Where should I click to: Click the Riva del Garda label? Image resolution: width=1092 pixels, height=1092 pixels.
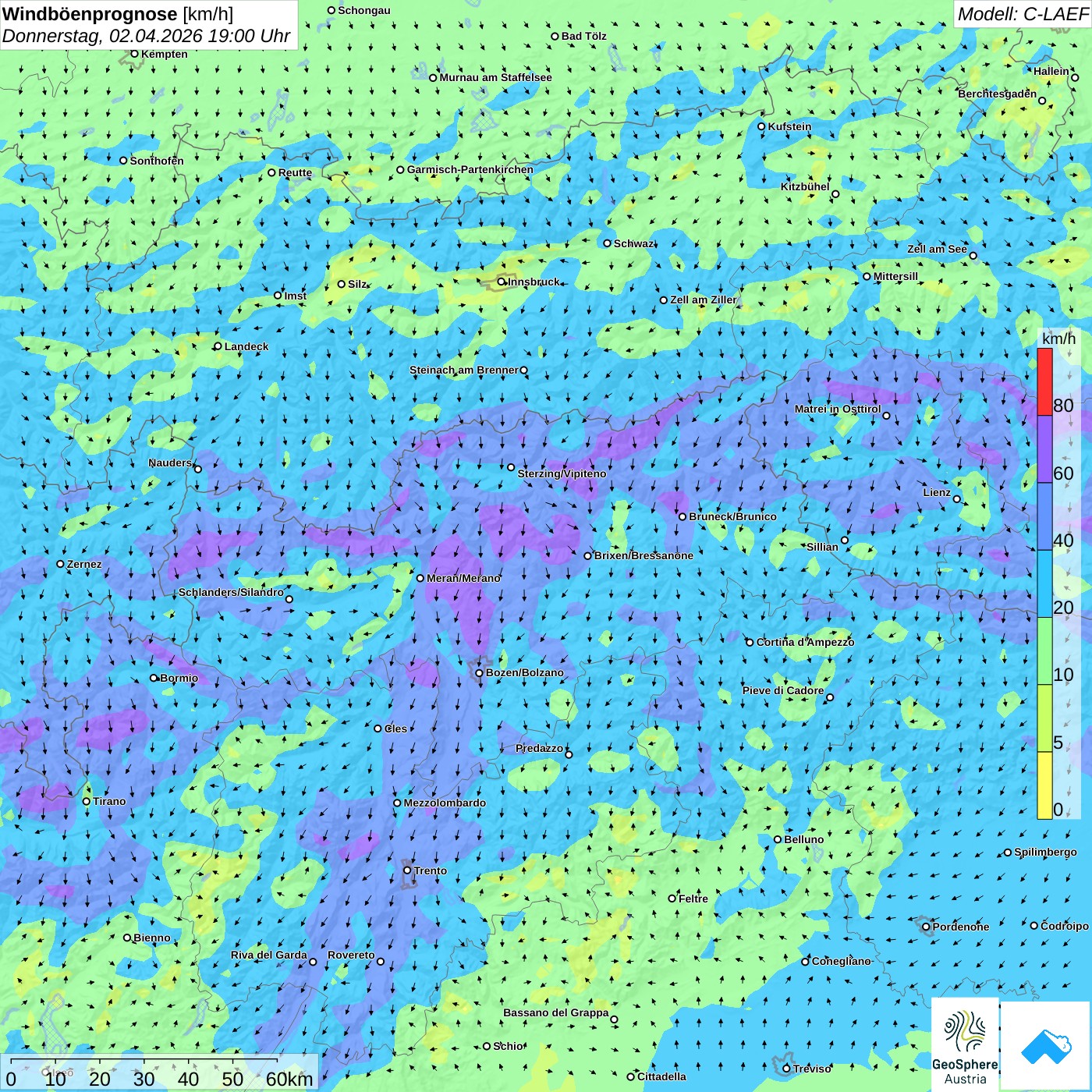coord(269,955)
